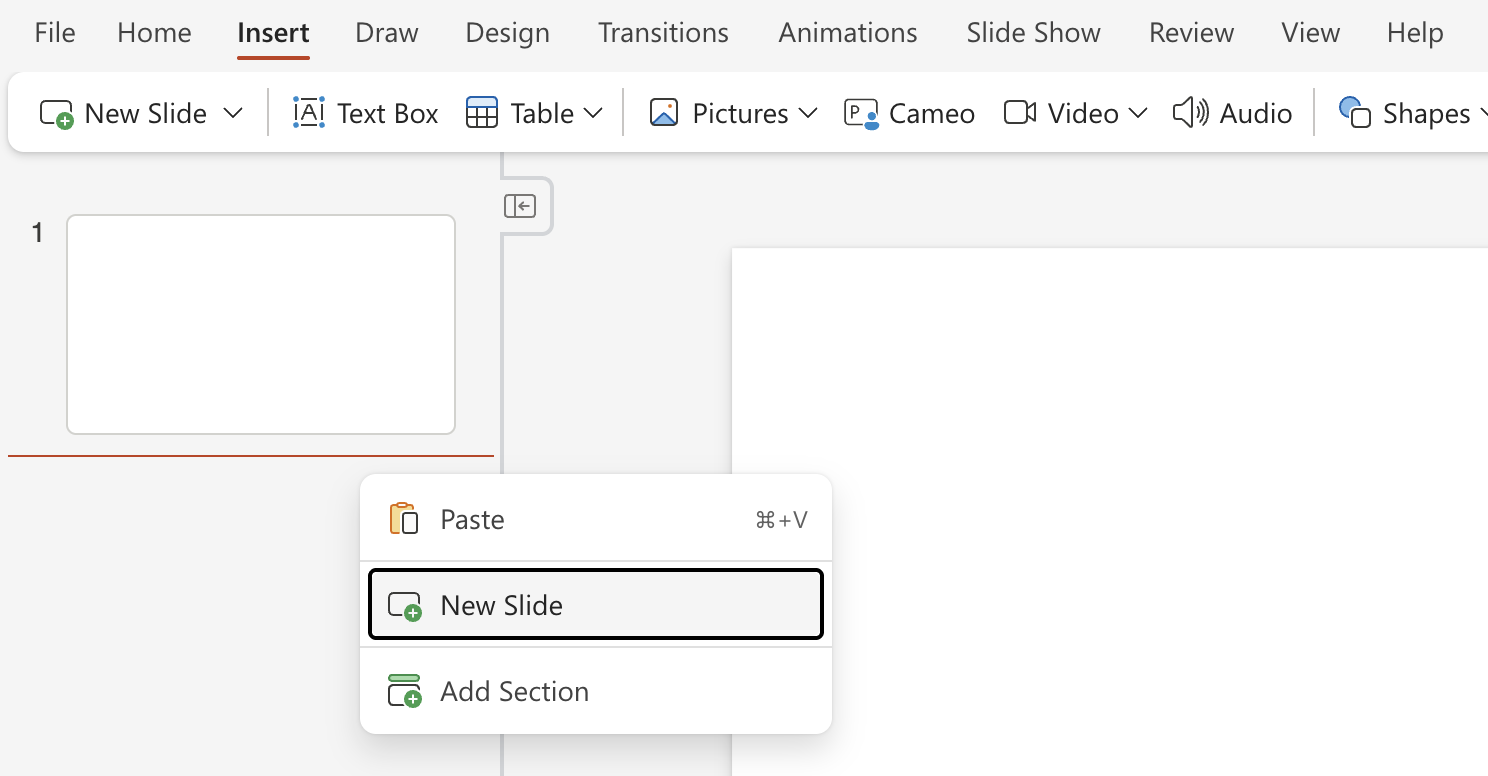Go to the Transitions tab
This screenshot has width=1488, height=776.
pos(664,33)
